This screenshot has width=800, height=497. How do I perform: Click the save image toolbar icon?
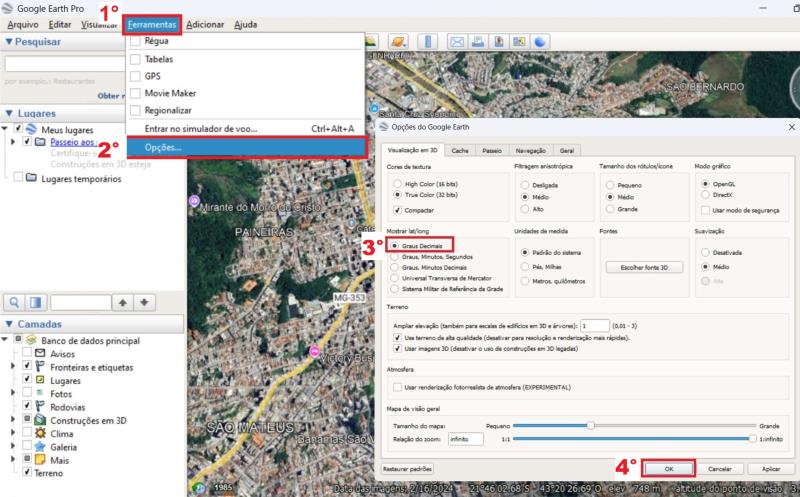pyautogui.click(x=499, y=42)
